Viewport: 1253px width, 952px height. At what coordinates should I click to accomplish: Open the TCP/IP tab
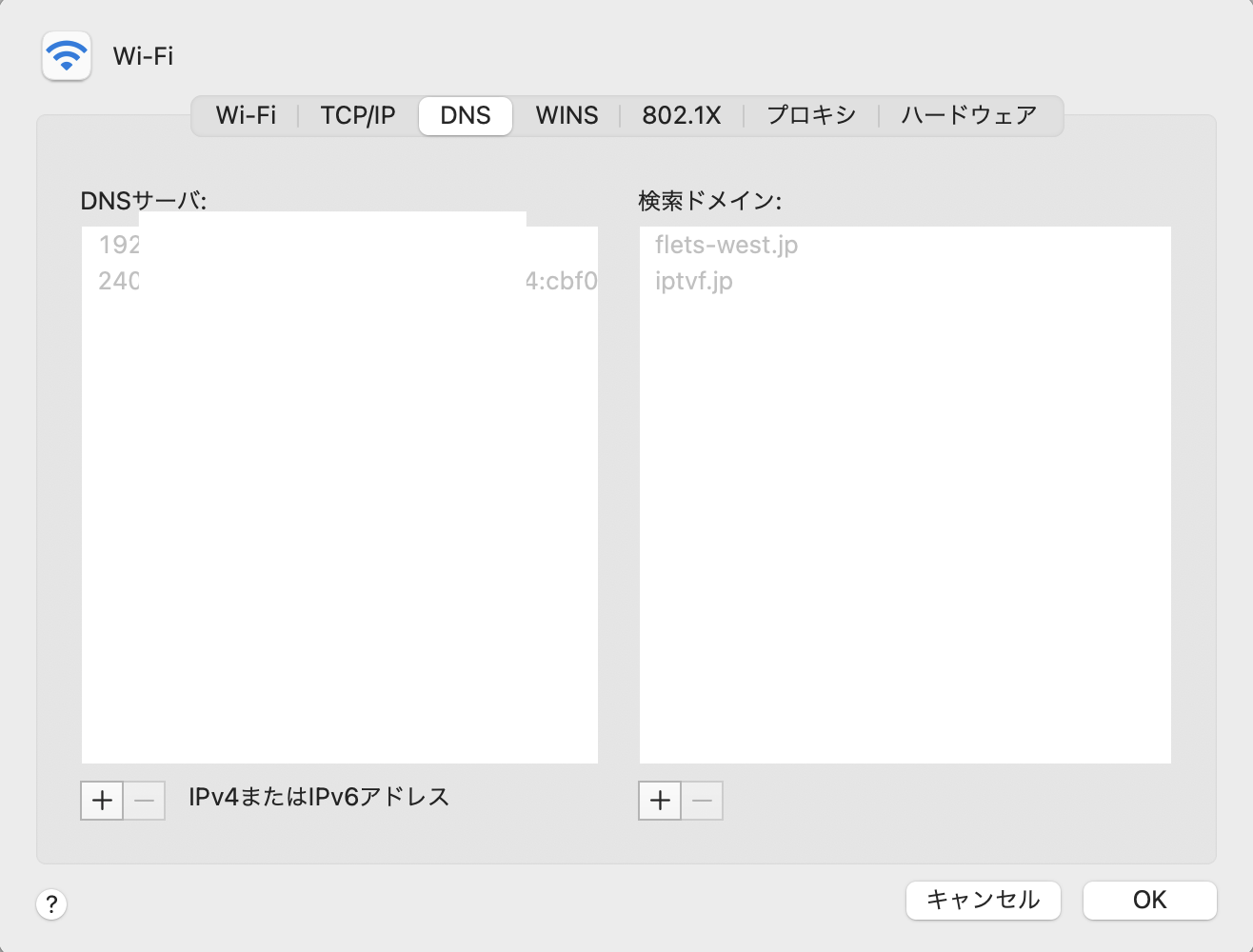click(x=358, y=116)
